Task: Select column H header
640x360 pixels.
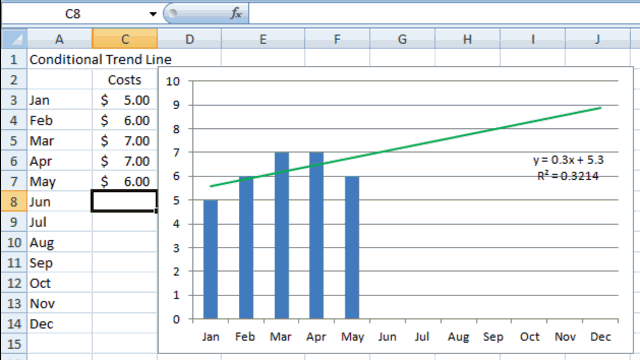Action: click(x=468, y=39)
